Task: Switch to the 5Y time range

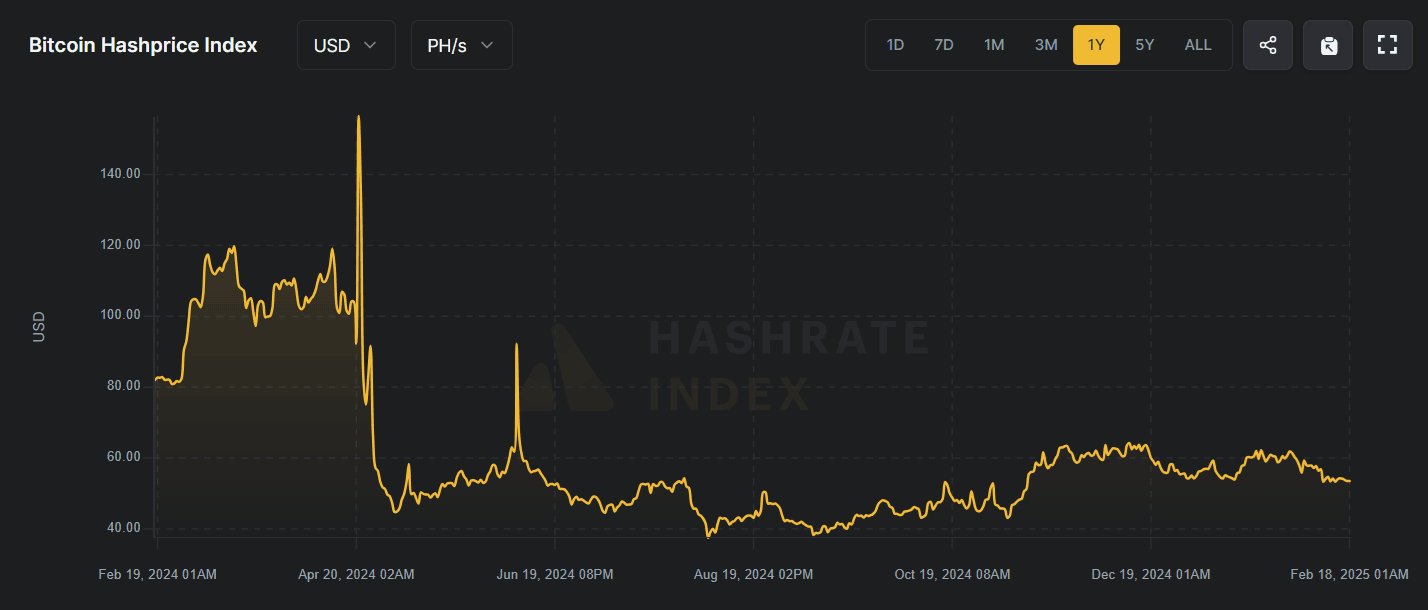Action: pos(1145,45)
